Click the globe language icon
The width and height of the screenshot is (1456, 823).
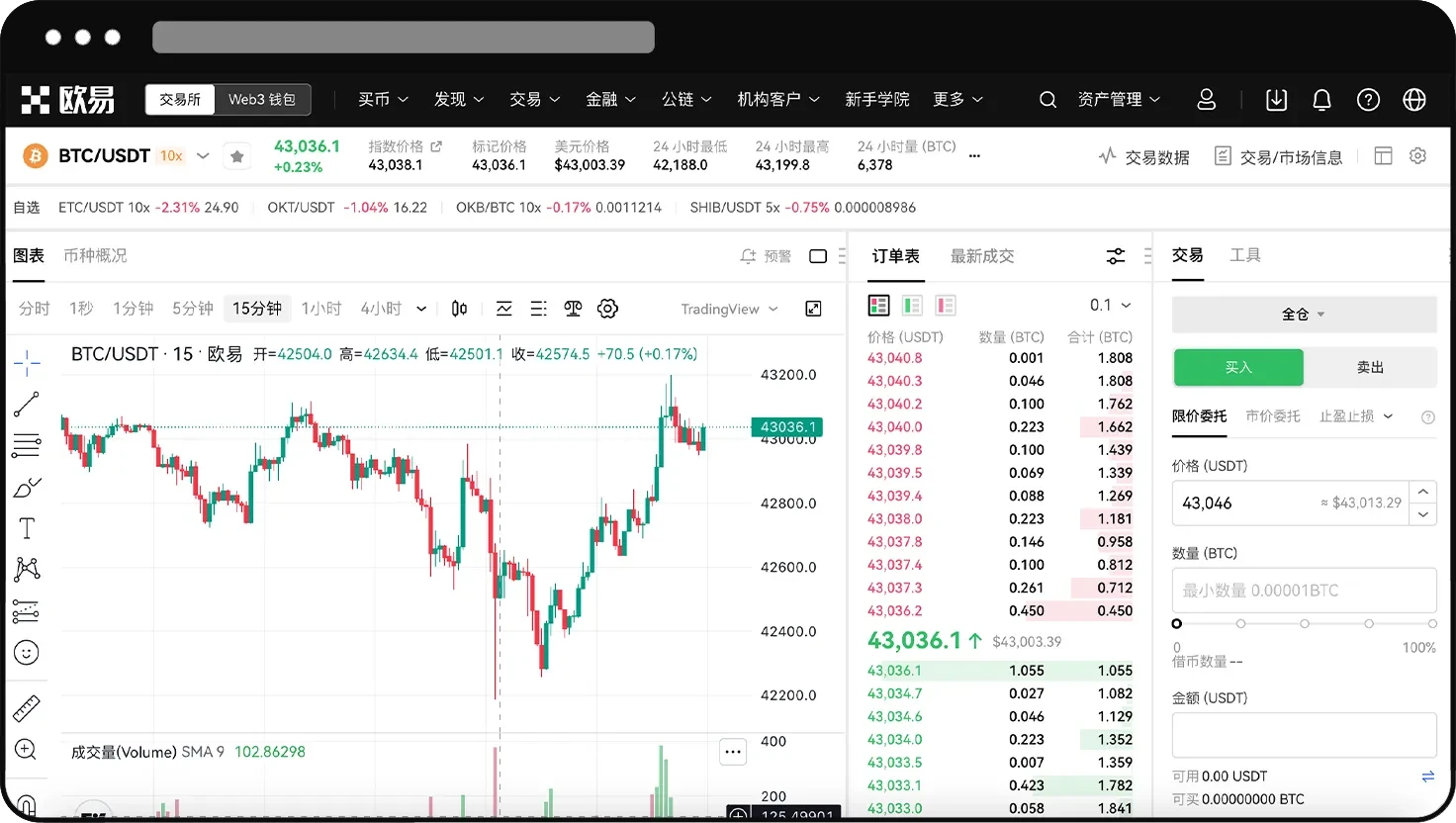[x=1414, y=99]
